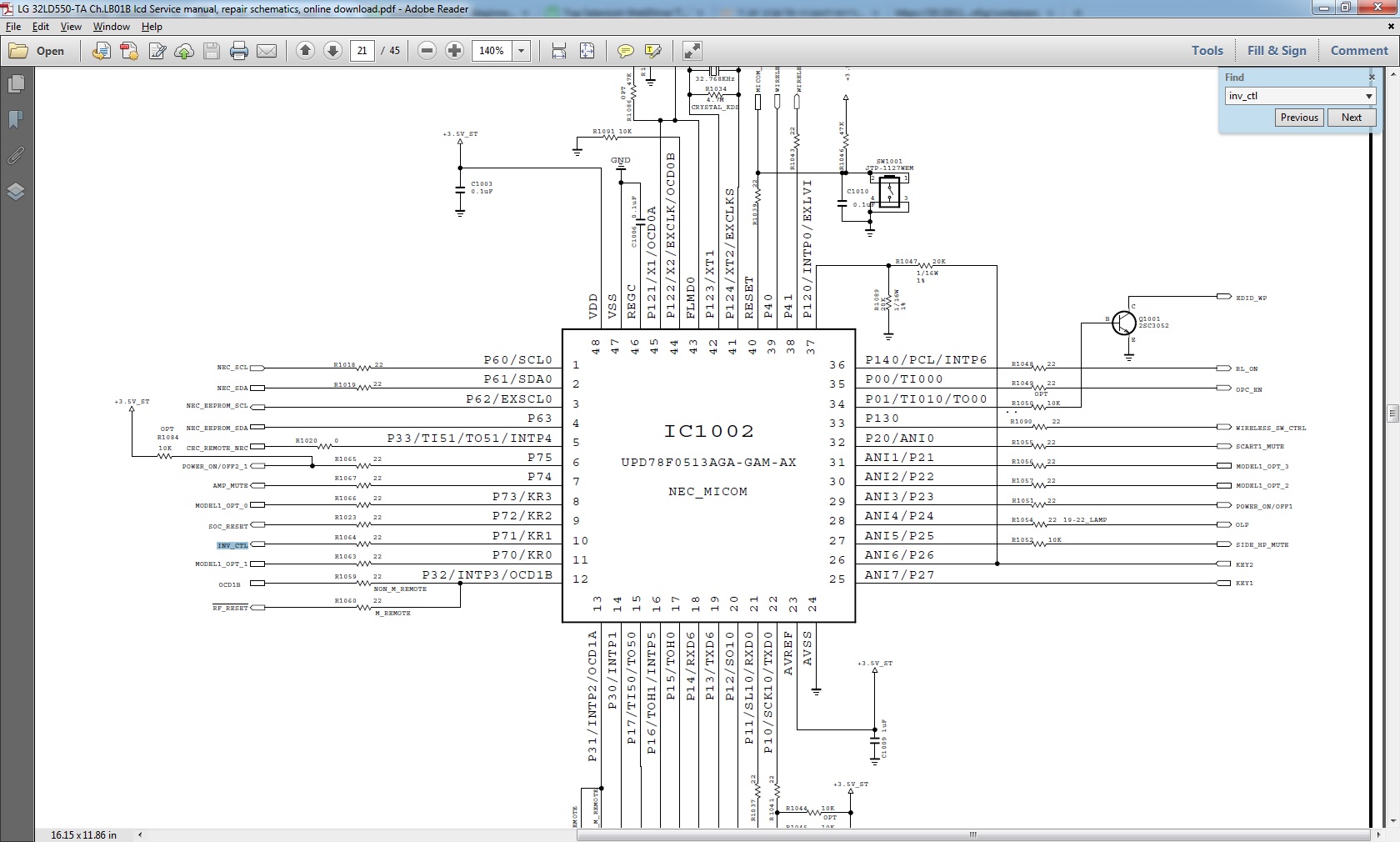Zoom out using the minus button
Image resolution: width=1400 pixels, height=842 pixels.
(427, 51)
